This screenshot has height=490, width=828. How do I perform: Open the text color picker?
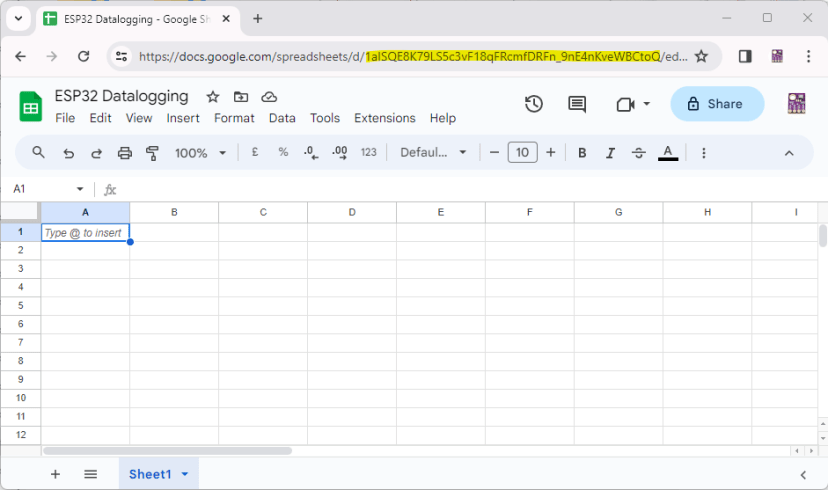point(668,153)
